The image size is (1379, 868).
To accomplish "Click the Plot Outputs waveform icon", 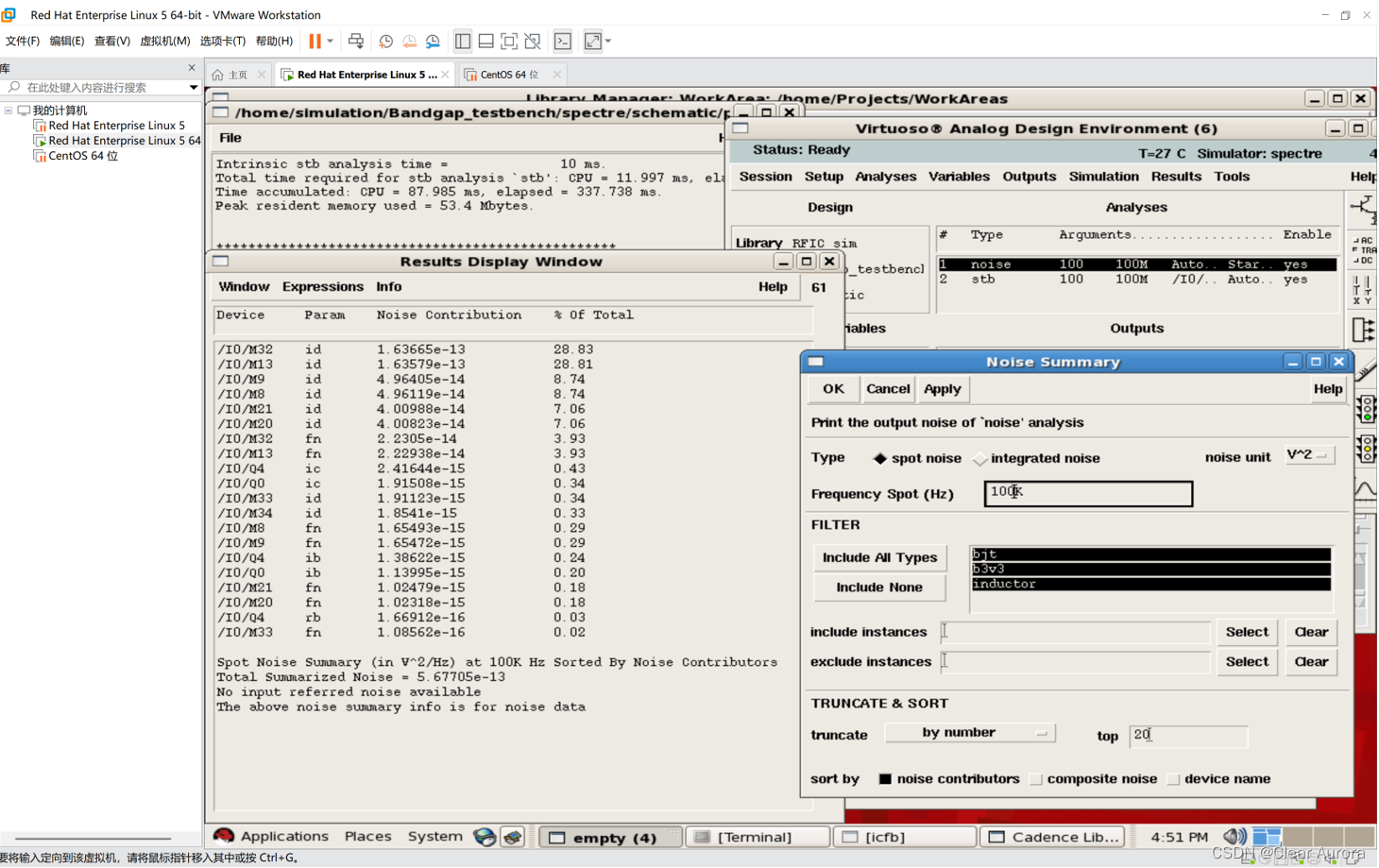I will click(1366, 489).
